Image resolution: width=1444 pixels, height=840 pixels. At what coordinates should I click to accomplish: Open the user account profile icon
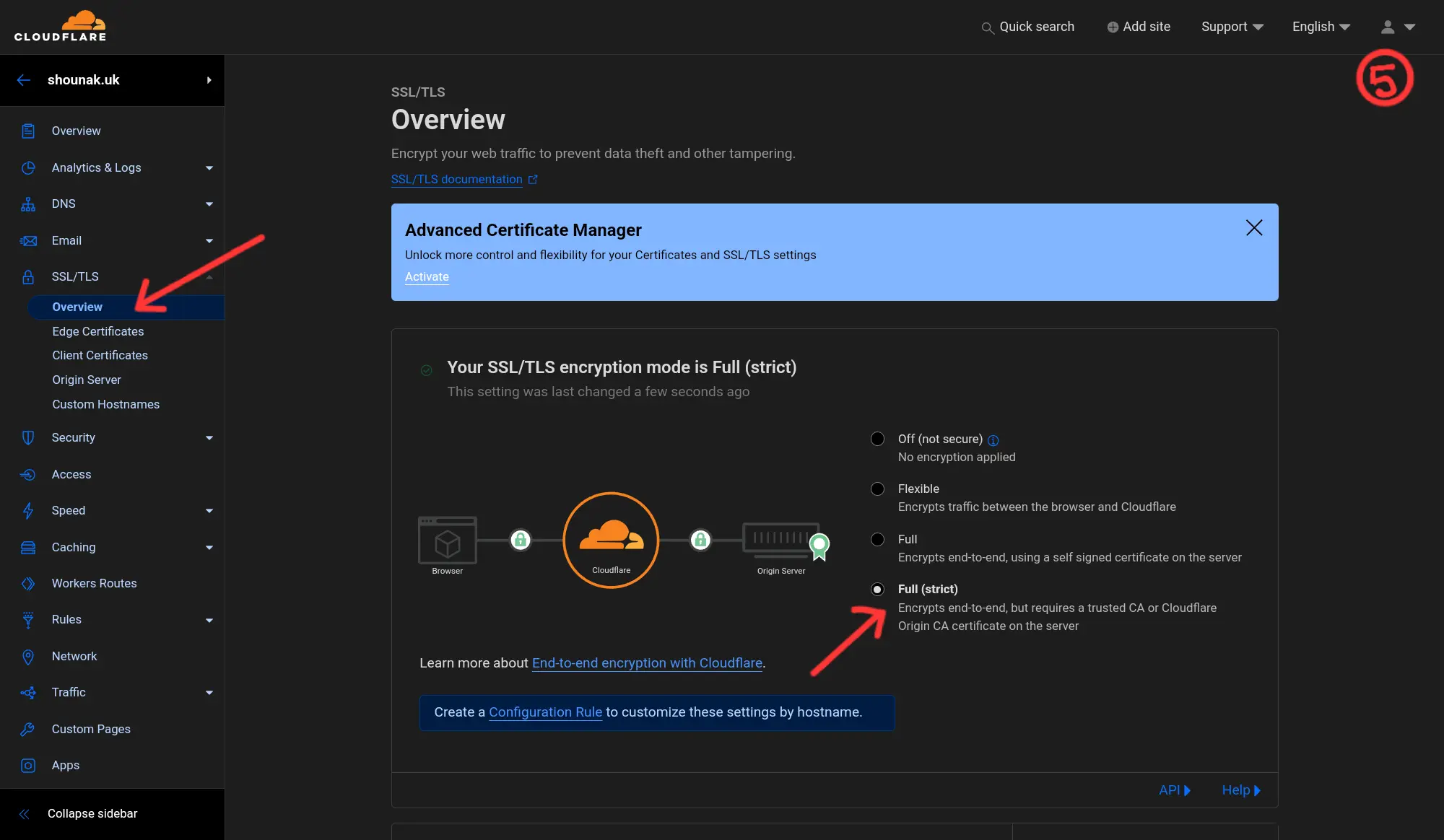1388,27
